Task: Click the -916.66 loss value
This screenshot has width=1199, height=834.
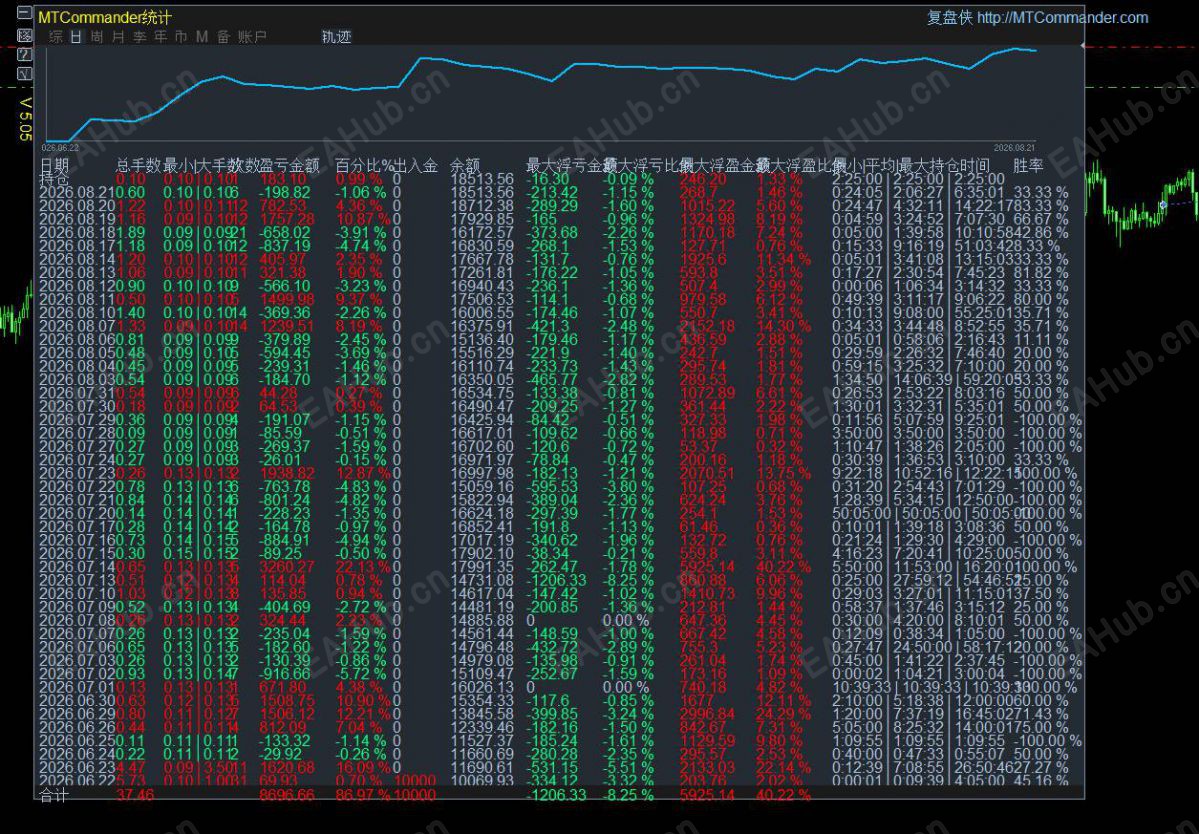Action: point(285,674)
